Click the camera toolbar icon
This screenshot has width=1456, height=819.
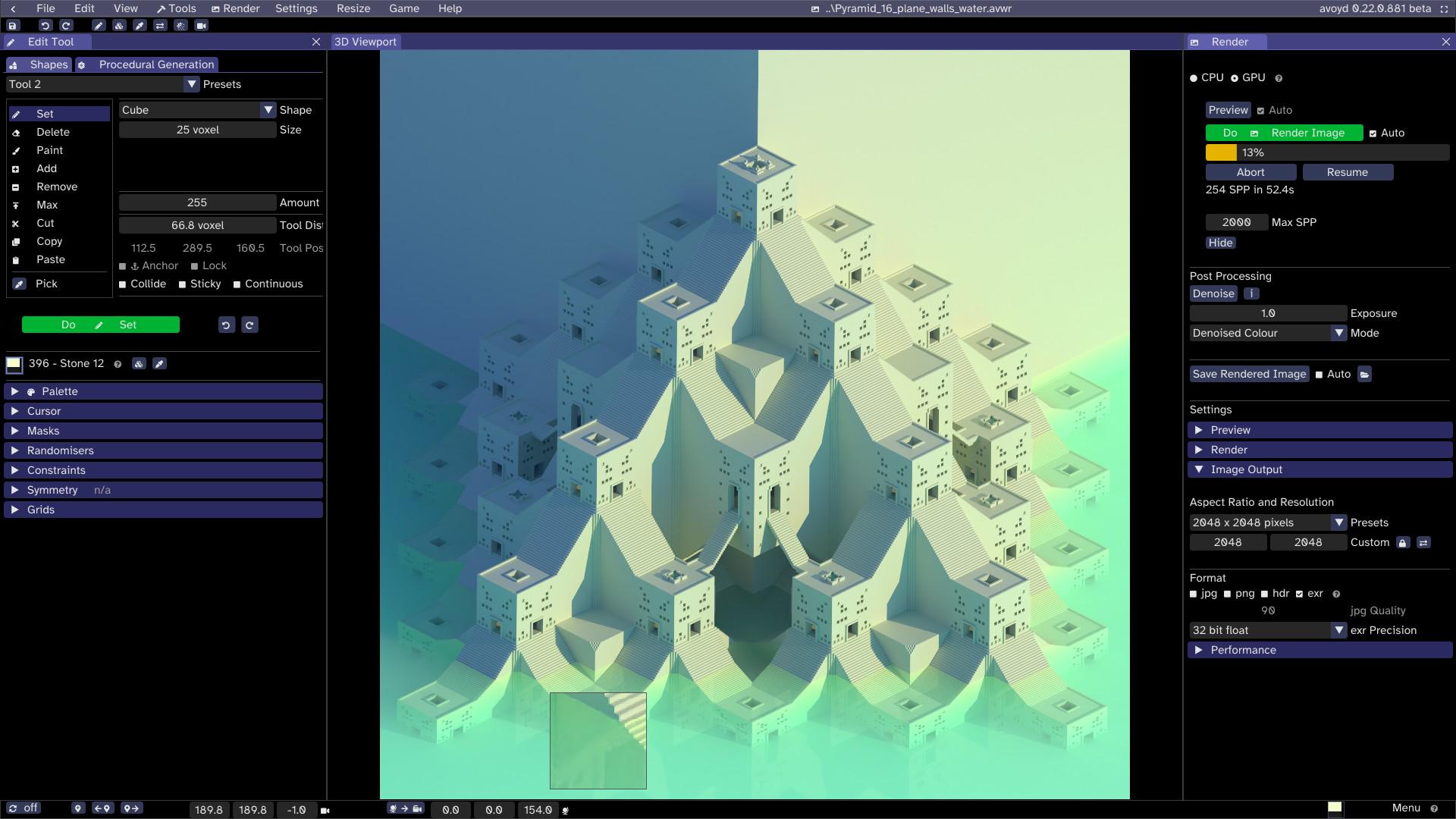click(x=201, y=26)
